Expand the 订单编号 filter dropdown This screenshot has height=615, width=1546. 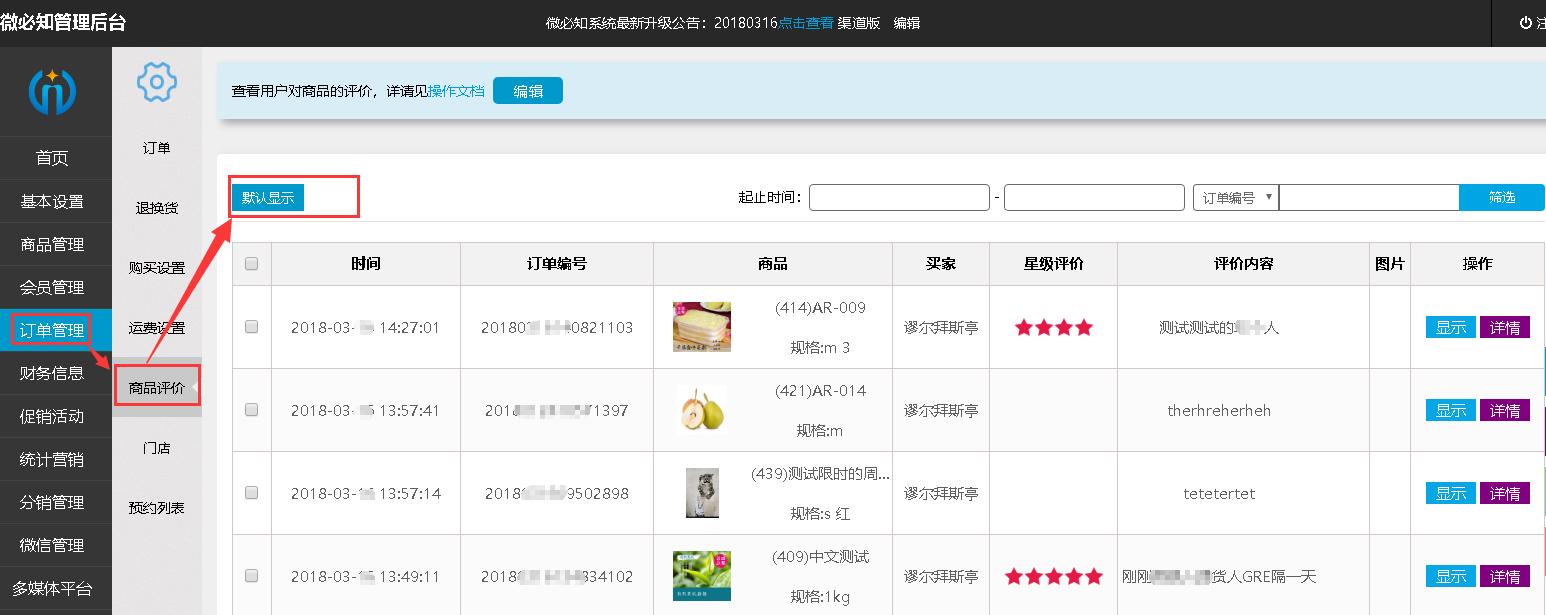(1236, 198)
